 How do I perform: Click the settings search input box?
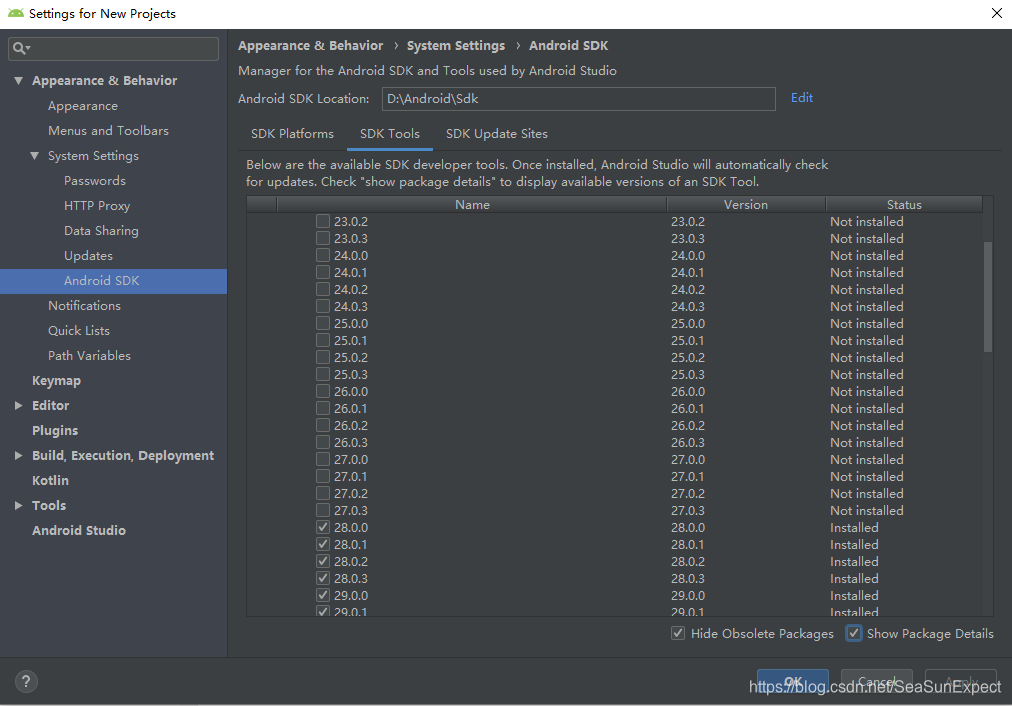tap(114, 48)
